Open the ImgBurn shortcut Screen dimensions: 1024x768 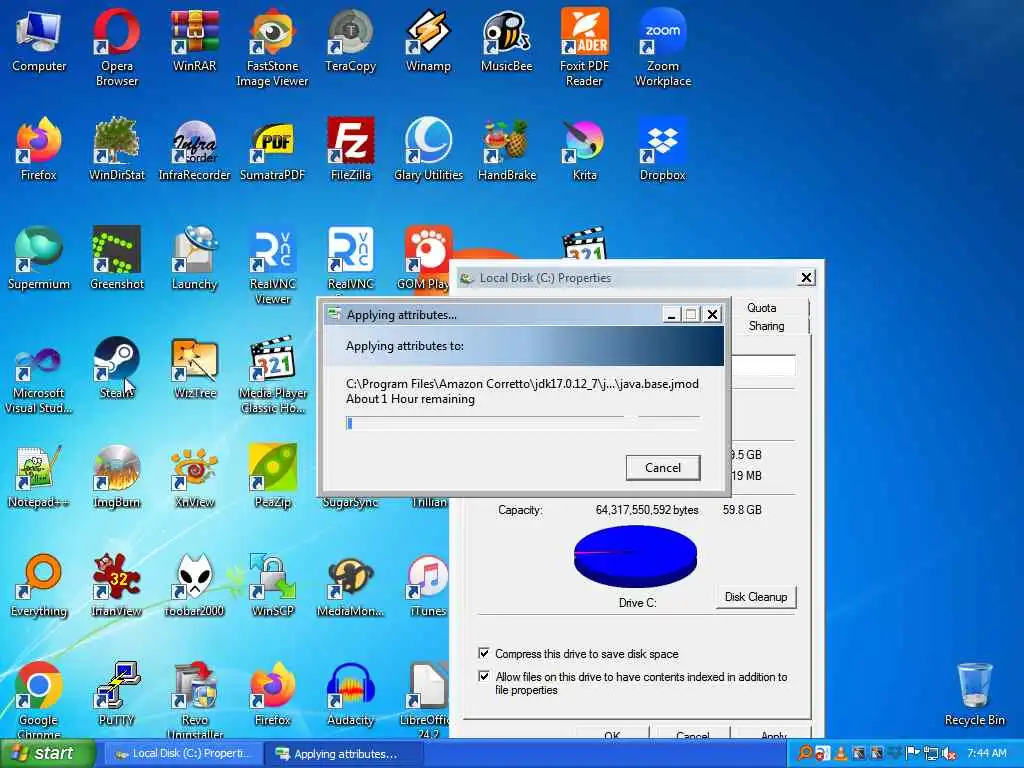tap(117, 477)
